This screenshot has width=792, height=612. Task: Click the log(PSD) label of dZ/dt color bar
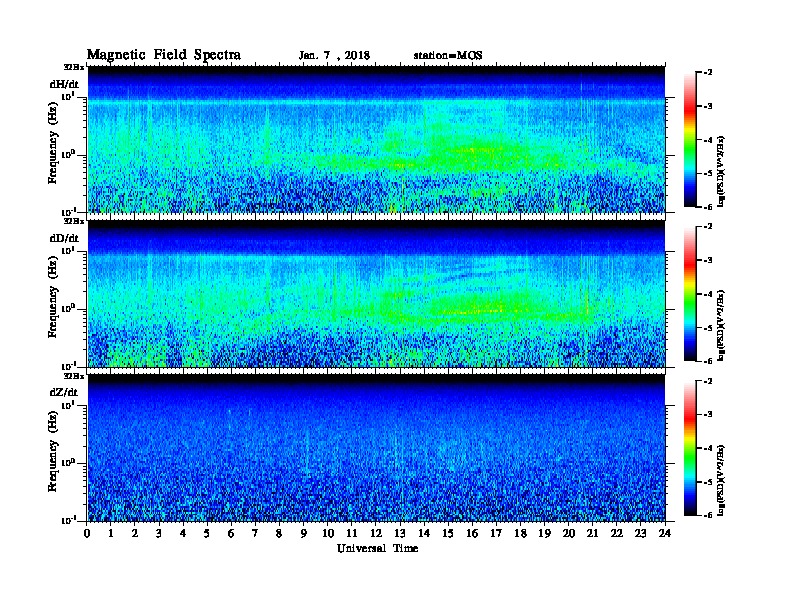point(722,480)
